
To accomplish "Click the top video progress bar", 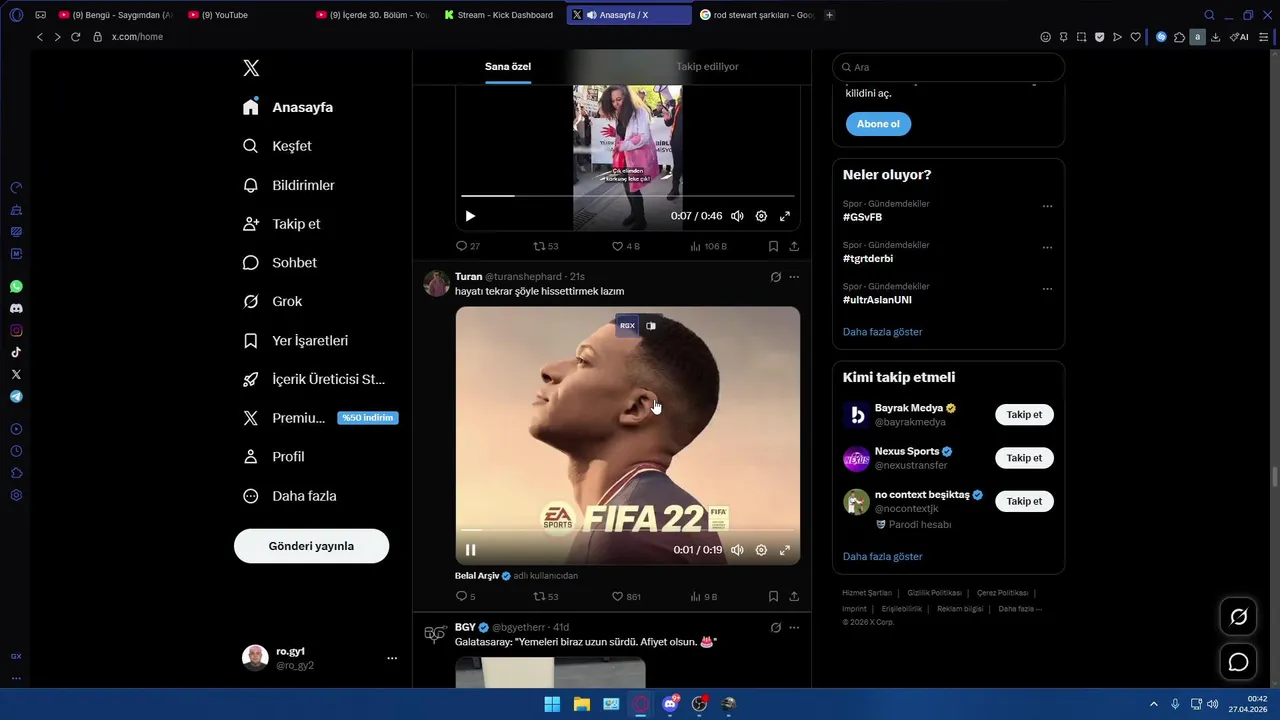I will pyautogui.click(x=627, y=196).
